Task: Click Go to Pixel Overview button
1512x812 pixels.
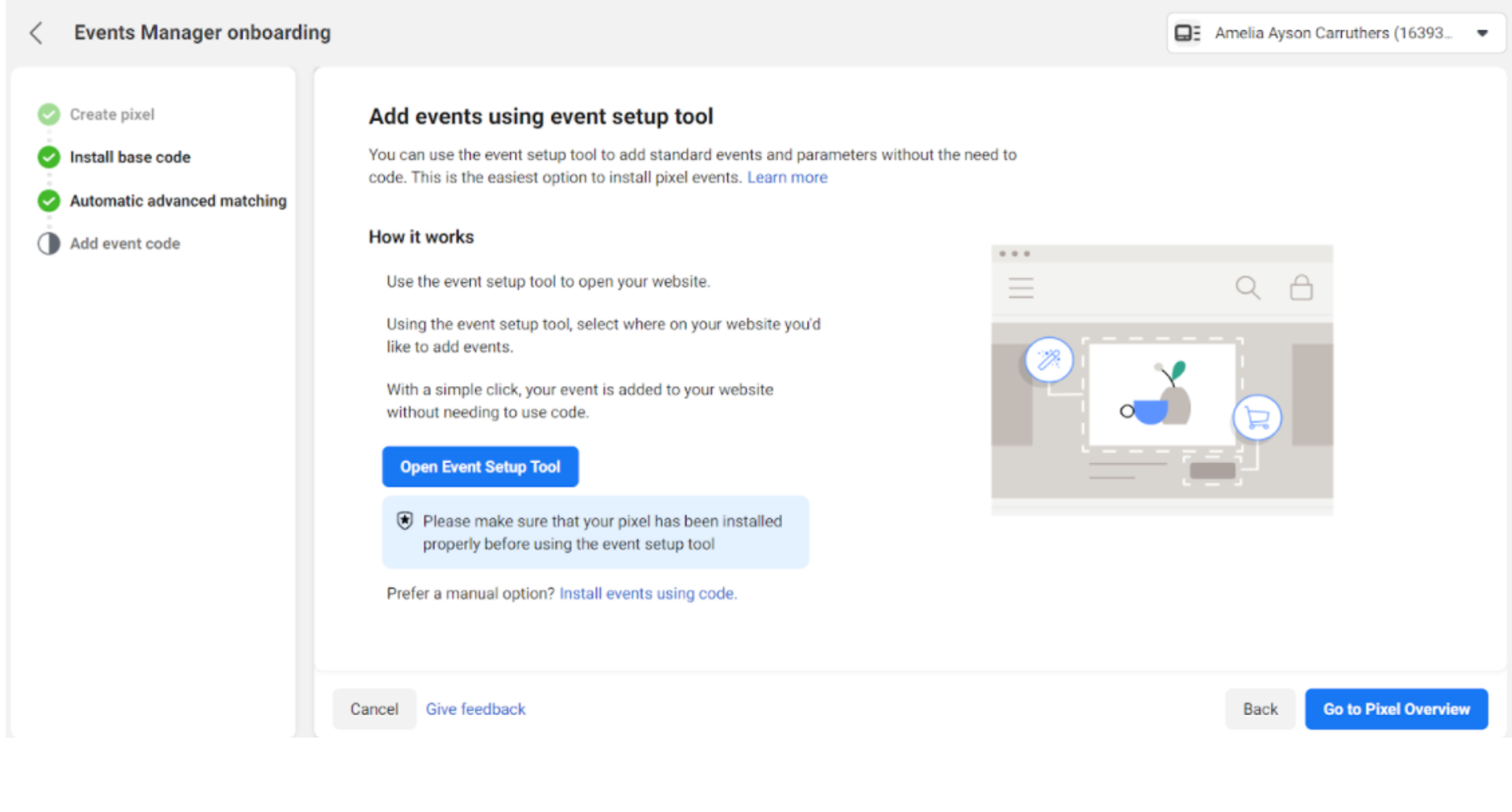Action: tap(1396, 709)
